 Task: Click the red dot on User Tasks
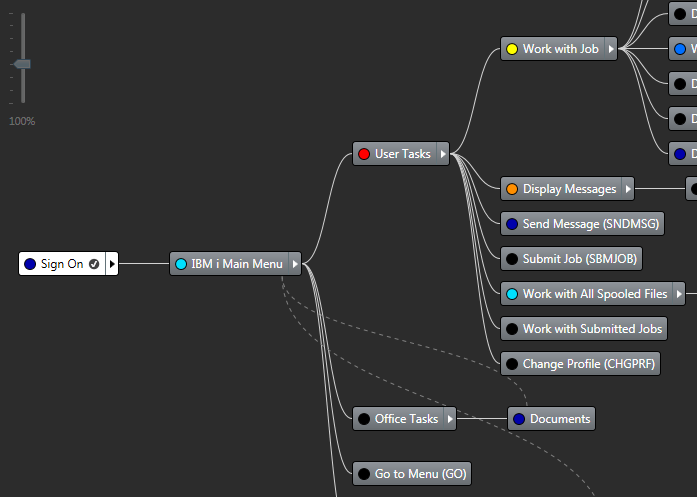coord(364,154)
